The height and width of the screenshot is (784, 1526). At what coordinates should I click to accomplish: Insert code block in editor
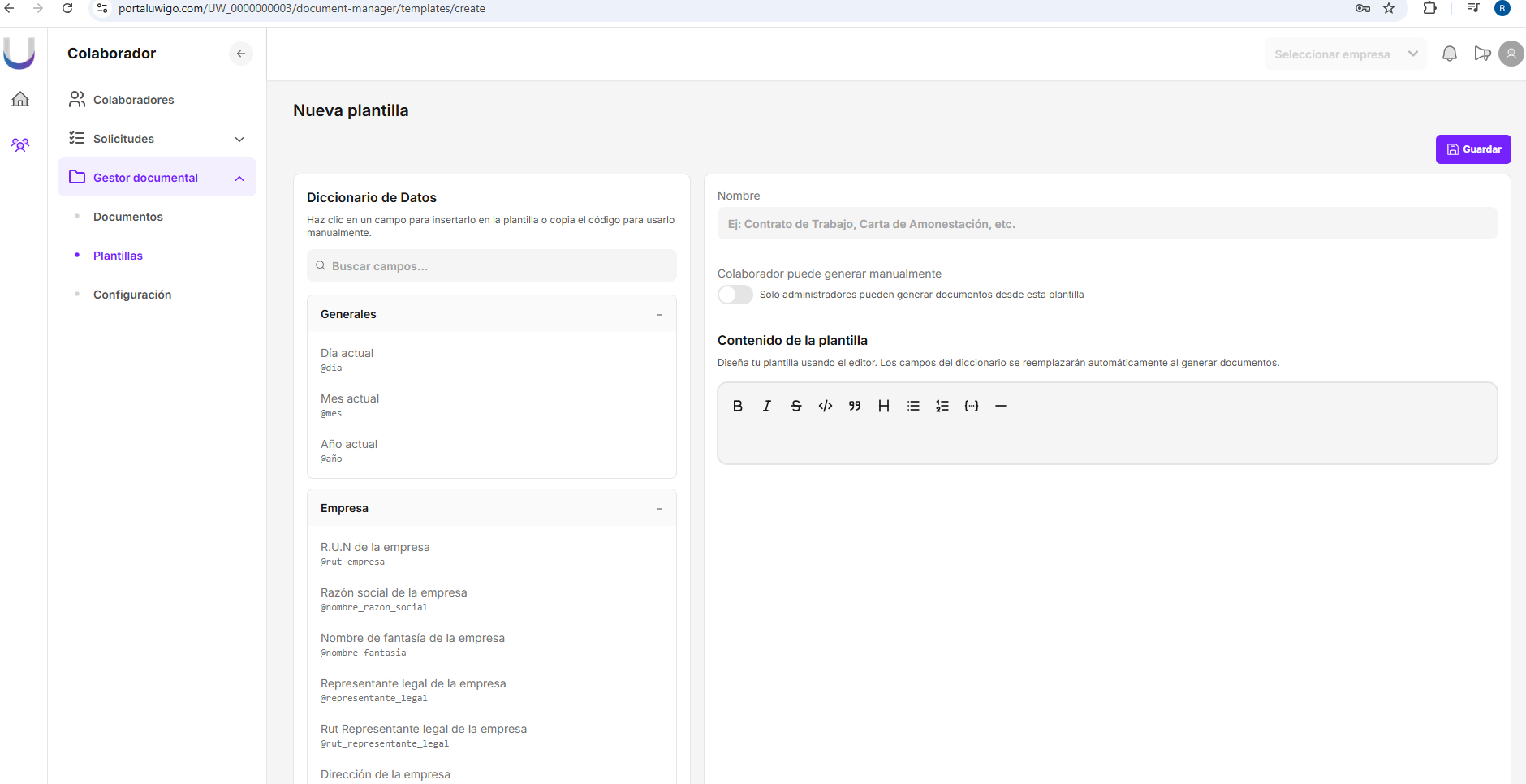pos(825,406)
